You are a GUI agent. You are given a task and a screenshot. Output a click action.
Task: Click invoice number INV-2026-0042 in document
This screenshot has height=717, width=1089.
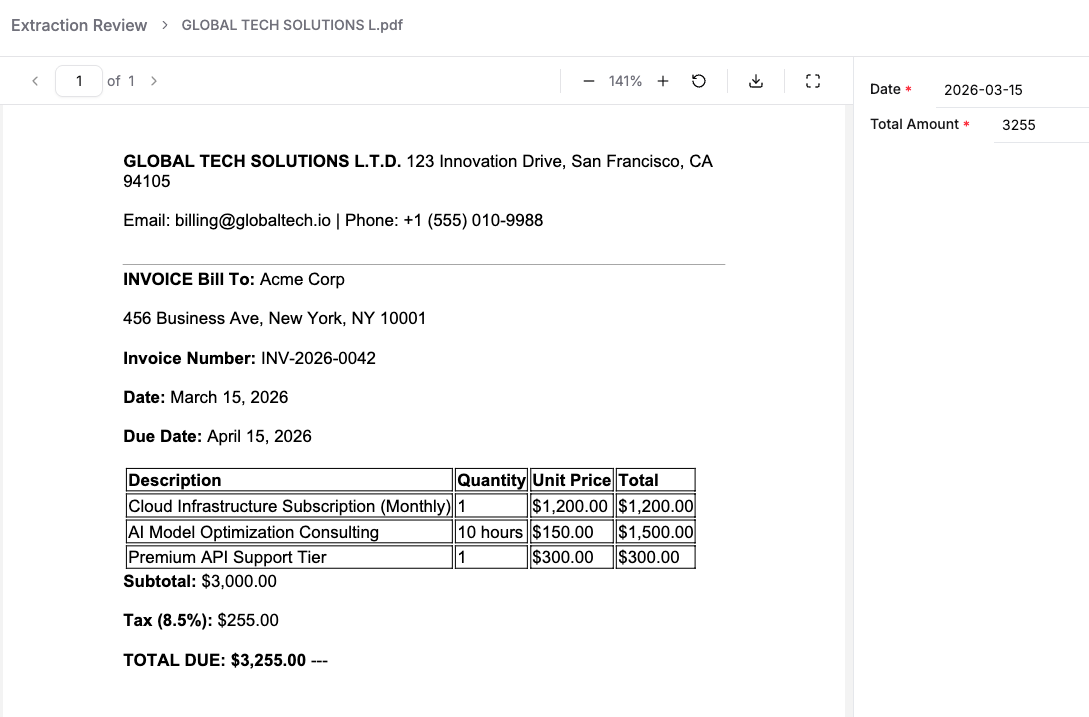tap(318, 358)
